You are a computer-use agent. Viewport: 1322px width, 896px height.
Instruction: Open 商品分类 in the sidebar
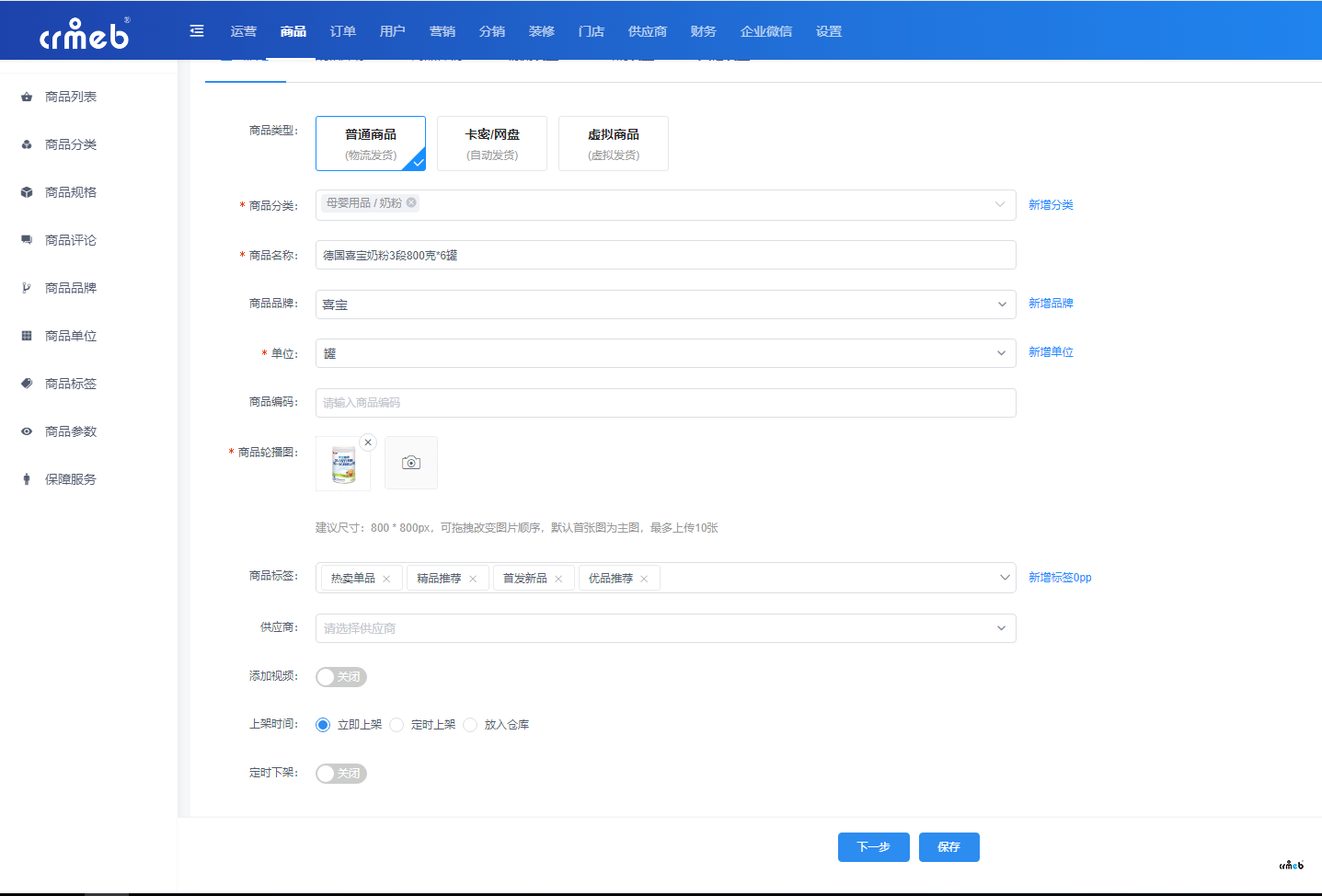pyautogui.click(x=71, y=144)
